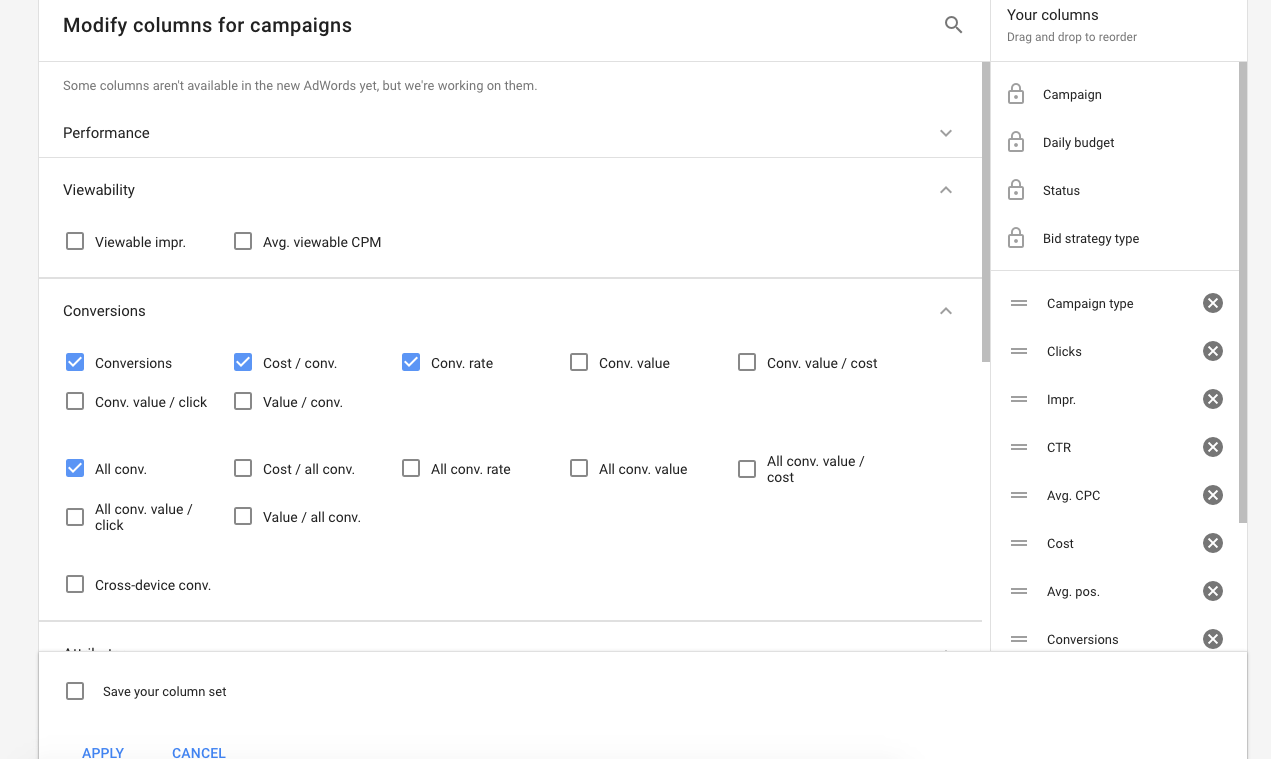Collapse the Conversions section
This screenshot has height=759, width=1271.
pyautogui.click(x=945, y=310)
